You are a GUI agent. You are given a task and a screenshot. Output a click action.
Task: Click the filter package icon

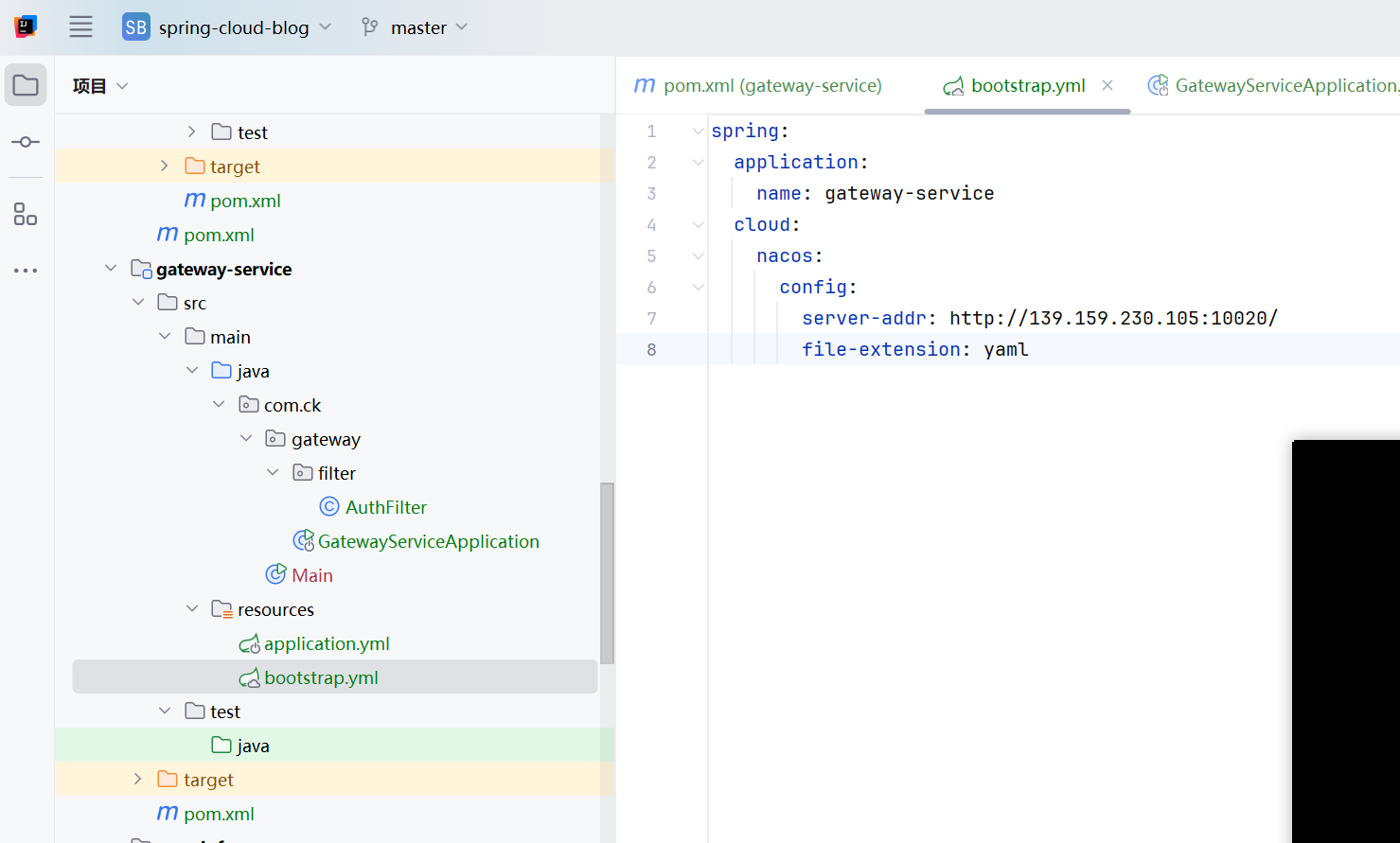(x=303, y=472)
